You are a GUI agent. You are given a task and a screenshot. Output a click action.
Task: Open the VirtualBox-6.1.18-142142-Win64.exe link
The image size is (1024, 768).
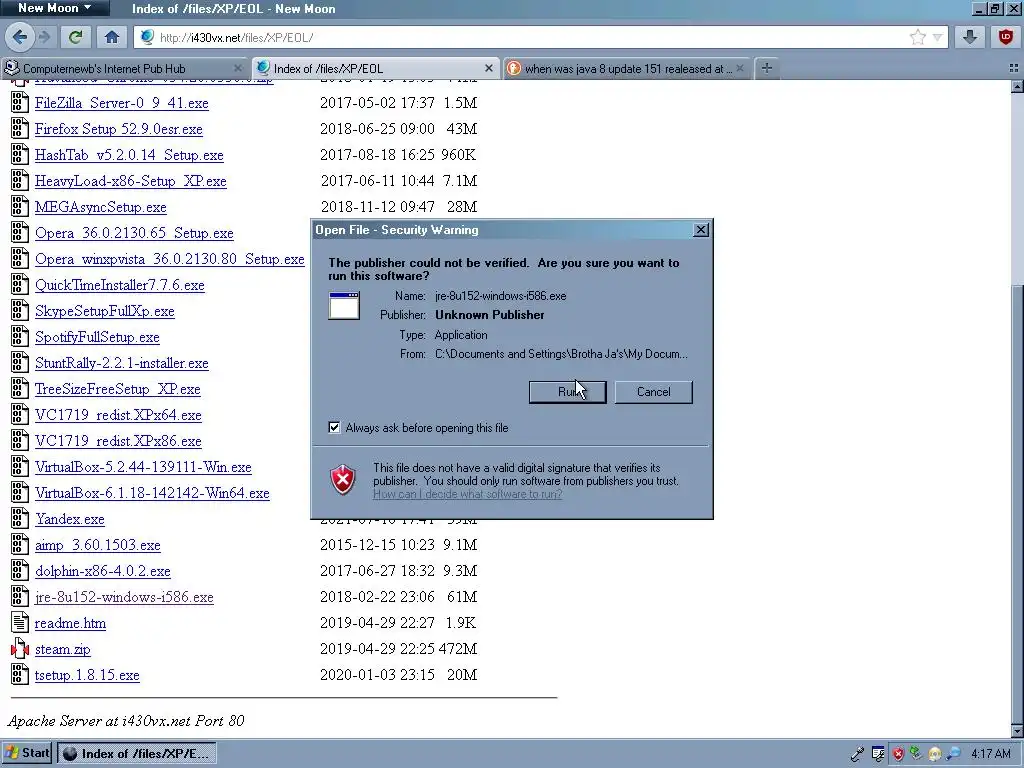152,493
